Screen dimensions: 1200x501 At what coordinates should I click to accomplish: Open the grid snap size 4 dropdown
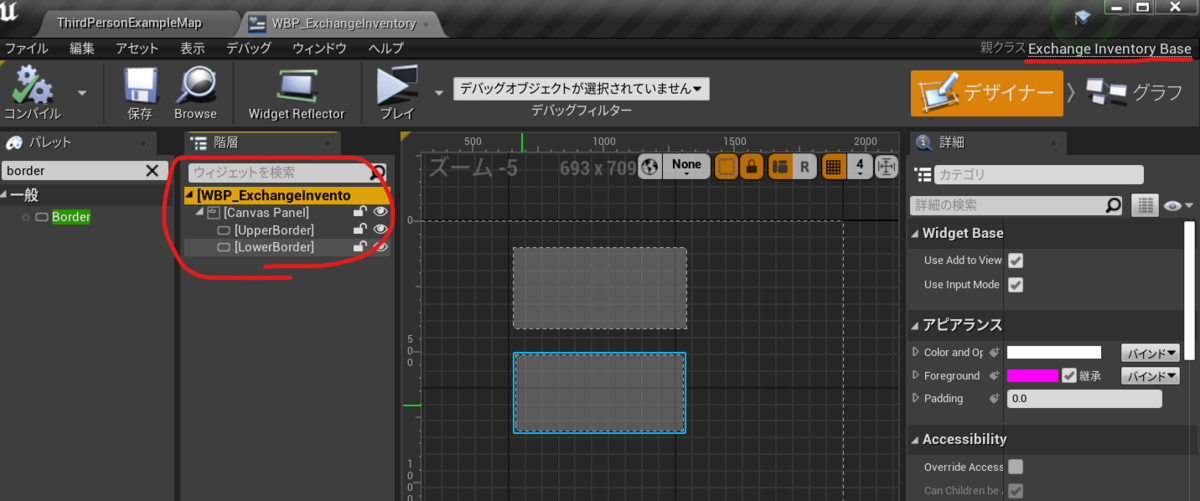click(x=860, y=167)
